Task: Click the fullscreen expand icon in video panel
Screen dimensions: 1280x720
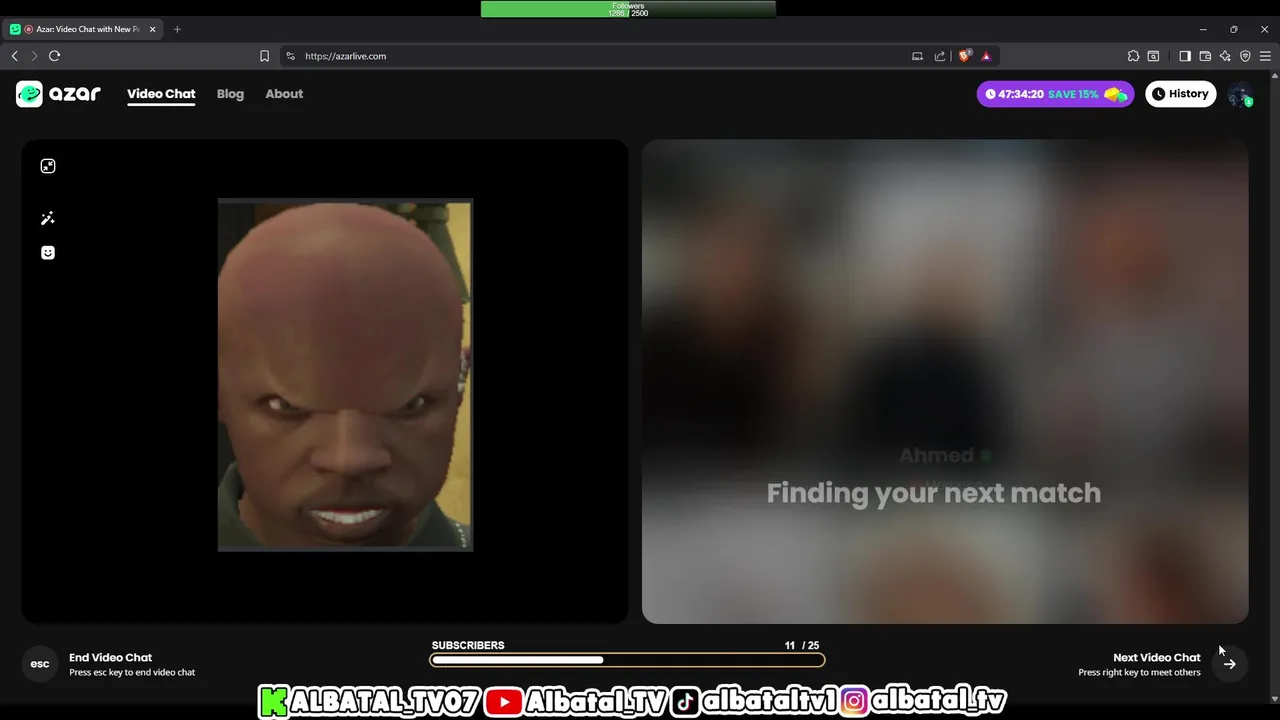Action: pos(48,166)
